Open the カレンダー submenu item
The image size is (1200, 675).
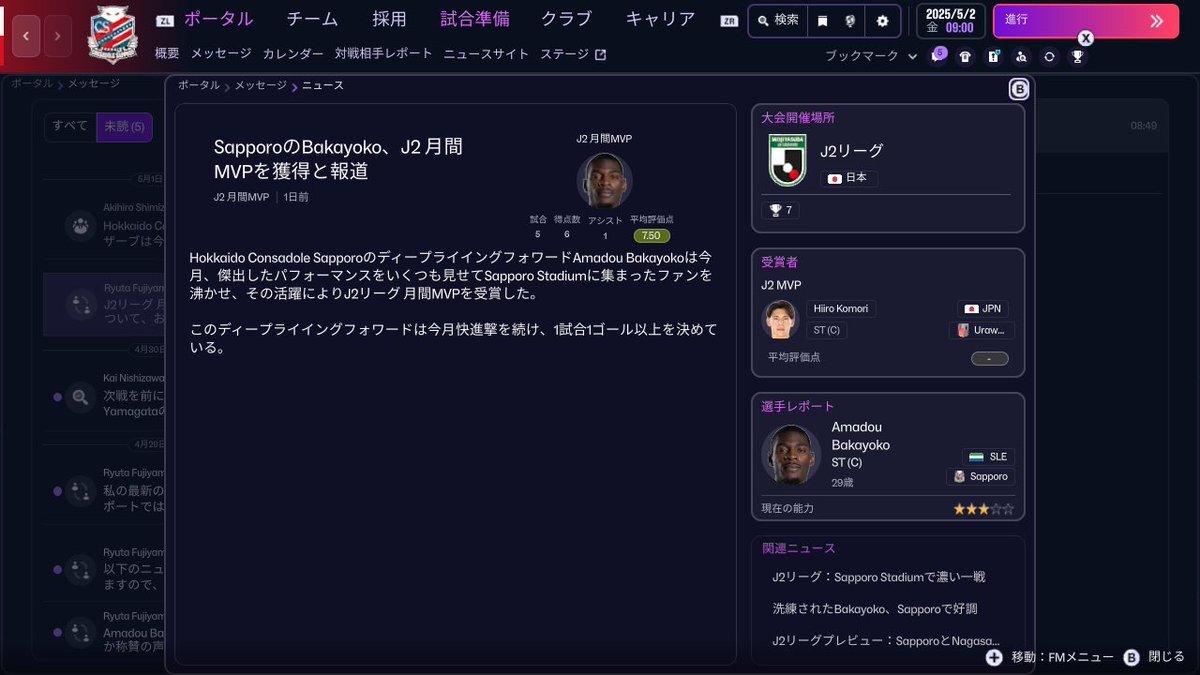tap(293, 54)
